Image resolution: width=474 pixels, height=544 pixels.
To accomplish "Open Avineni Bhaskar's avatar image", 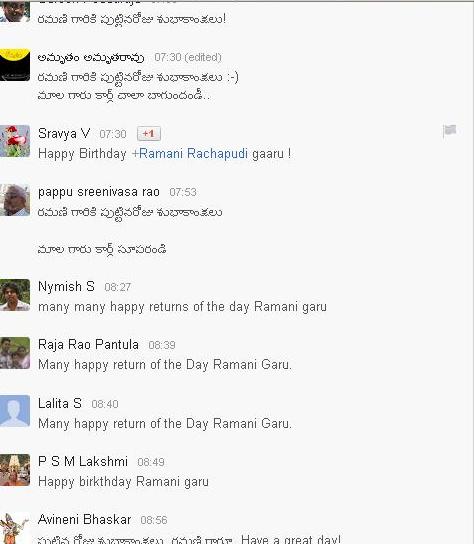I will point(15,528).
